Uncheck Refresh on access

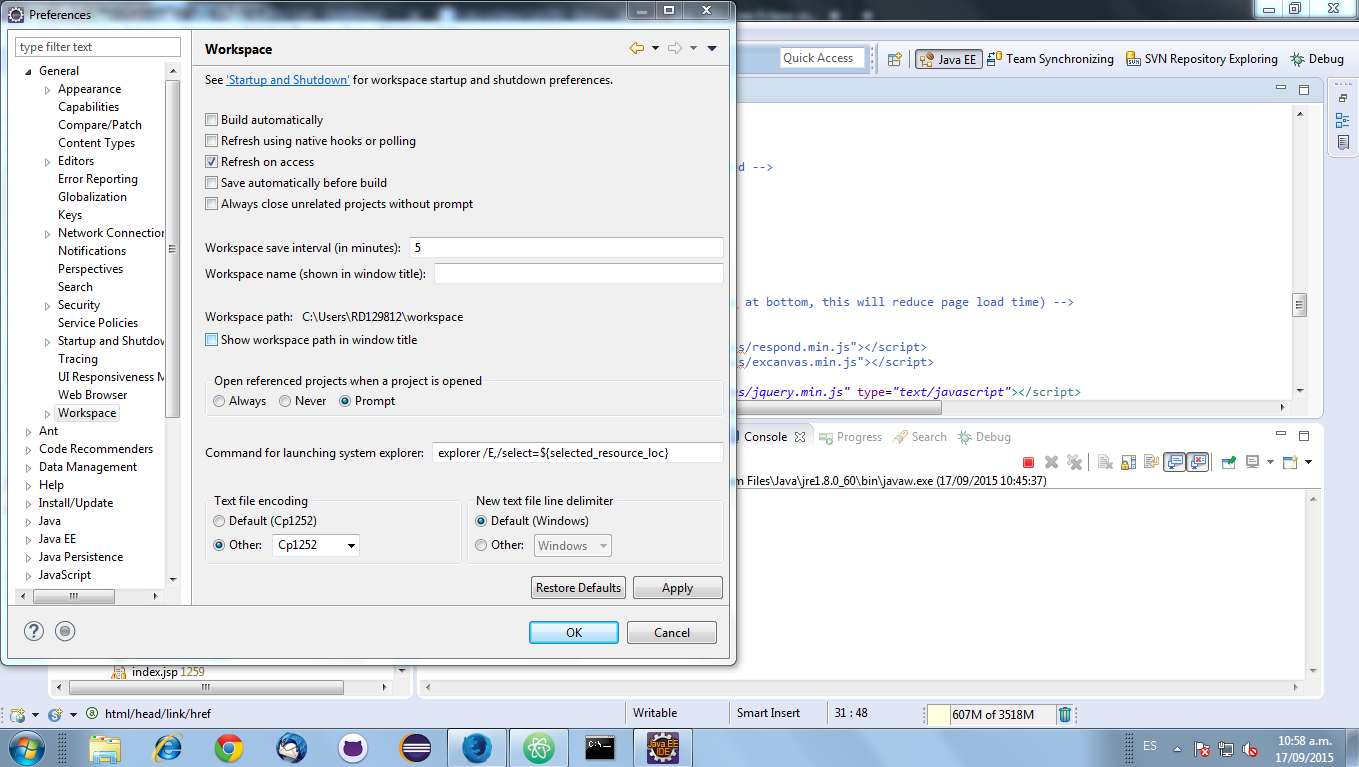211,162
